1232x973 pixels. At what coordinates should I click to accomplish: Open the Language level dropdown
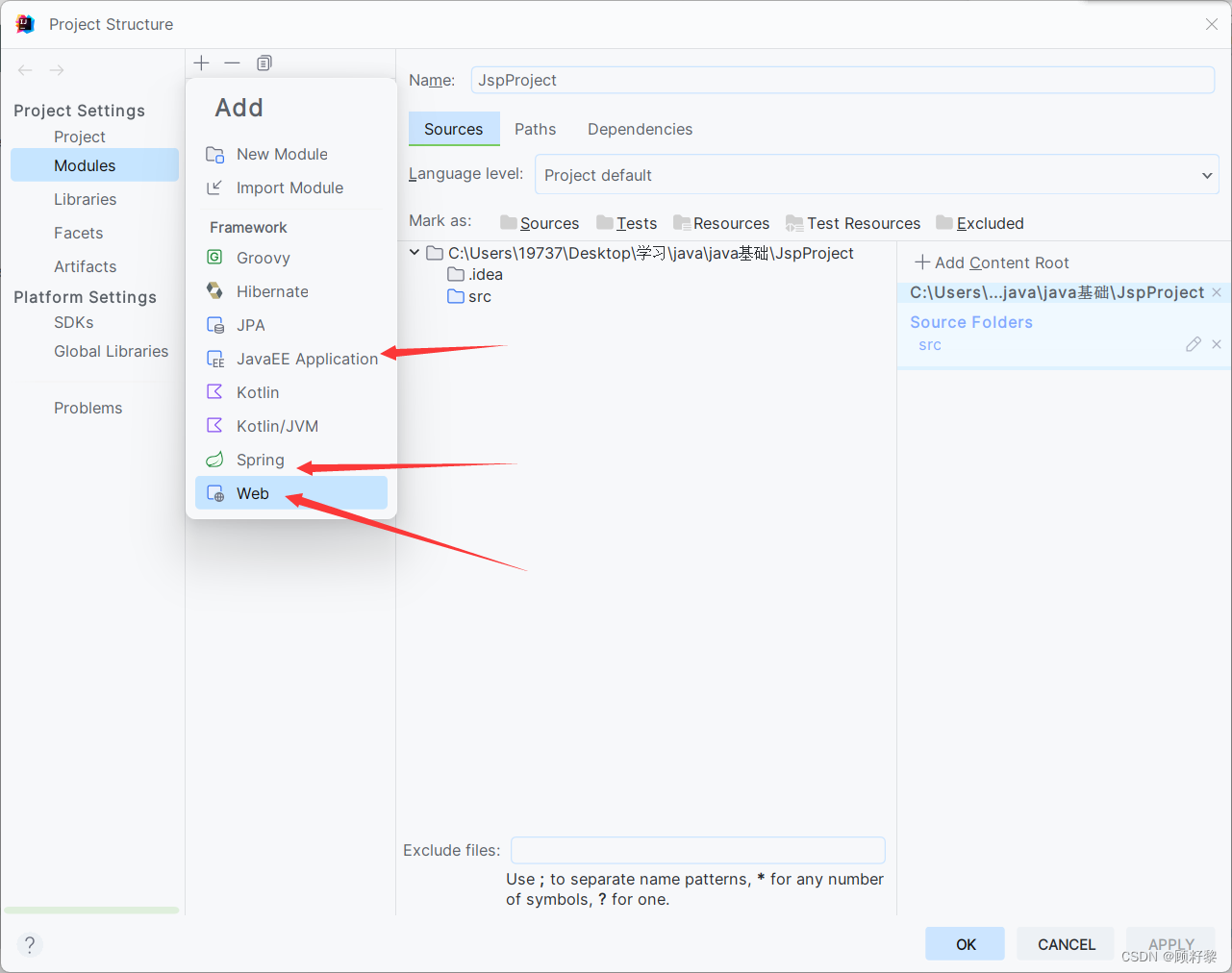pos(876,175)
